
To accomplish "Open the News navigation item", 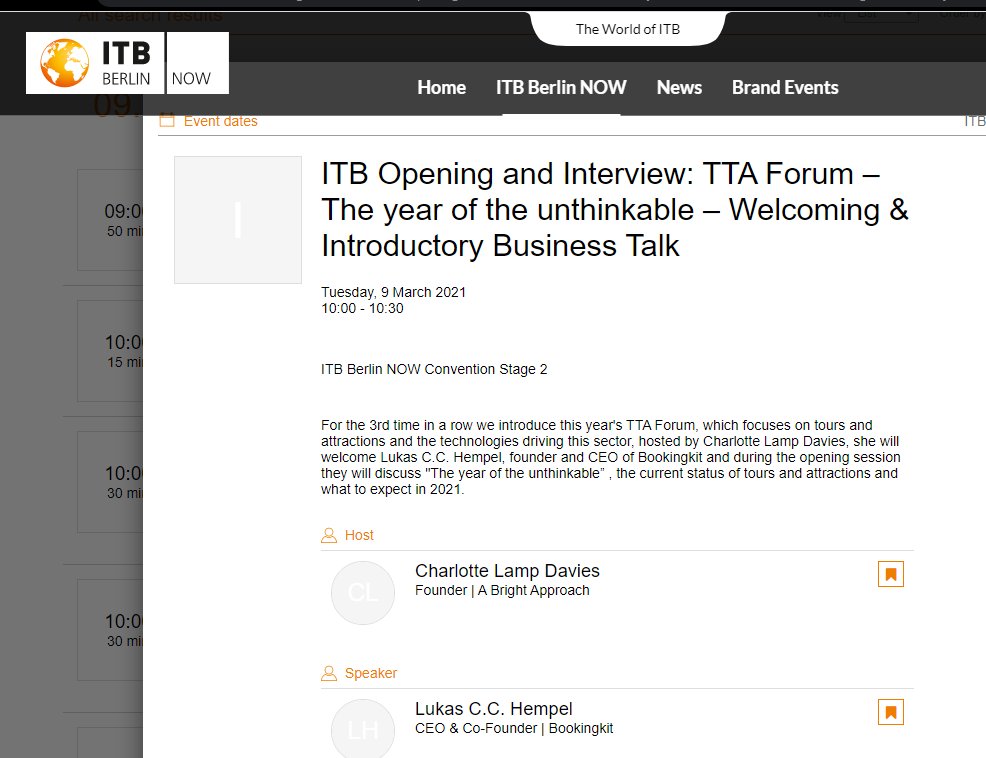I will [679, 87].
